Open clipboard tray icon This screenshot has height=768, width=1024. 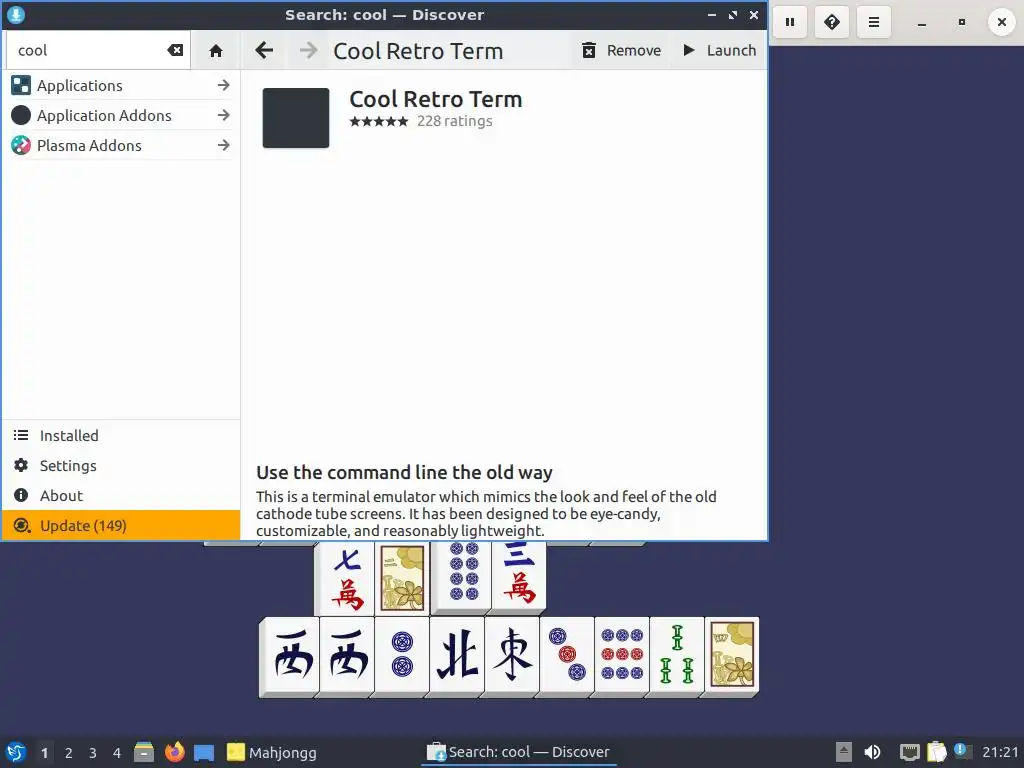[x=936, y=752]
